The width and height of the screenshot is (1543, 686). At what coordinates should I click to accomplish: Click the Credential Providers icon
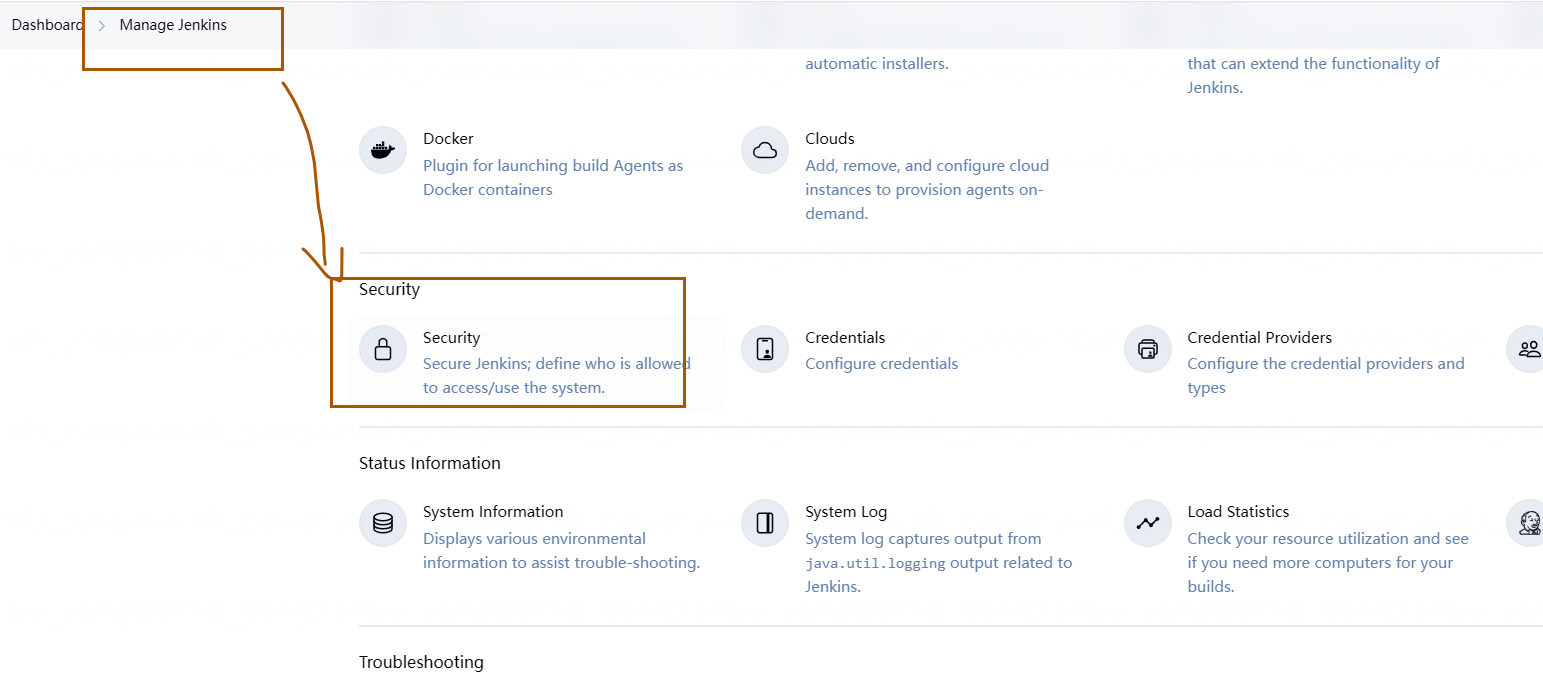[x=1147, y=349]
